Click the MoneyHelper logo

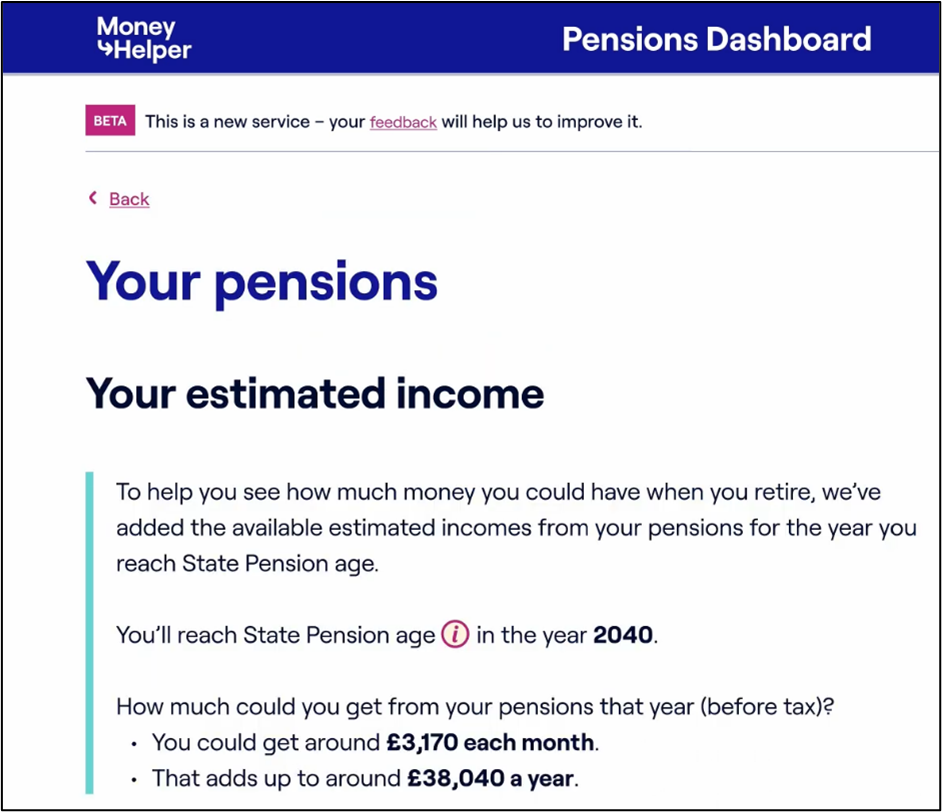click(144, 38)
